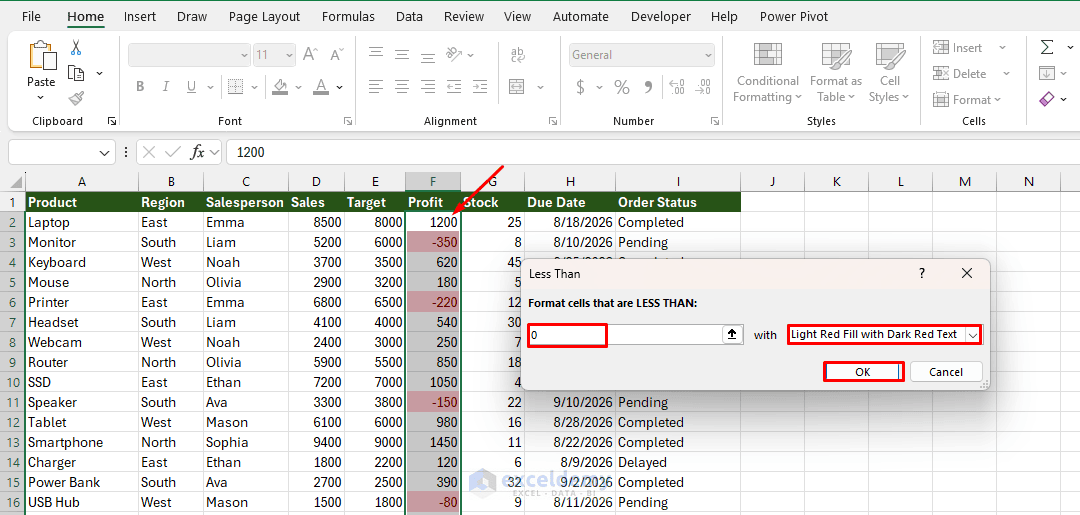Image resolution: width=1080 pixels, height=515 pixels.
Task: Apply the font color A
Action: (x=320, y=87)
